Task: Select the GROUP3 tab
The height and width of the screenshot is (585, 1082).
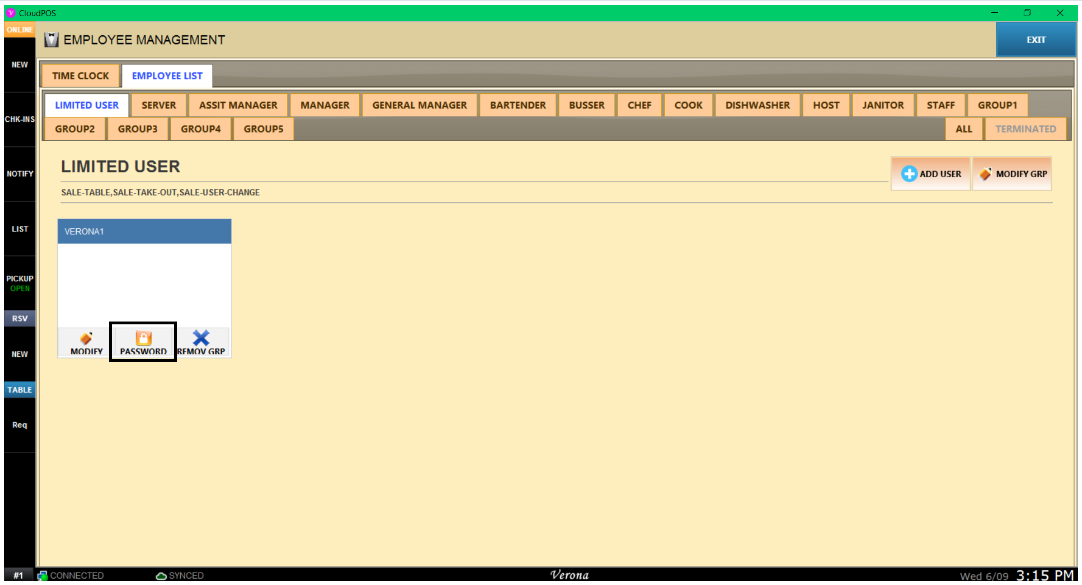Action: (137, 129)
